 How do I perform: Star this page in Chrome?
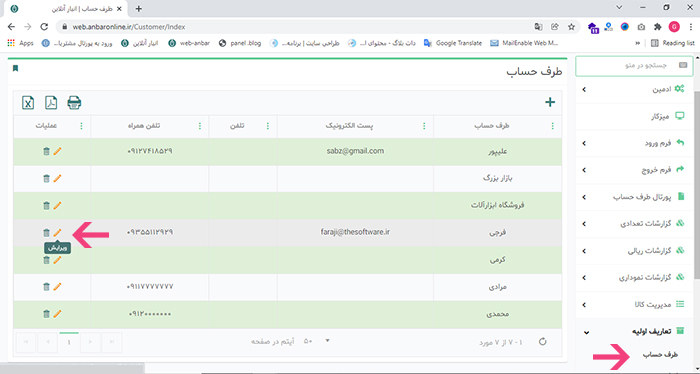coord(571,27)
